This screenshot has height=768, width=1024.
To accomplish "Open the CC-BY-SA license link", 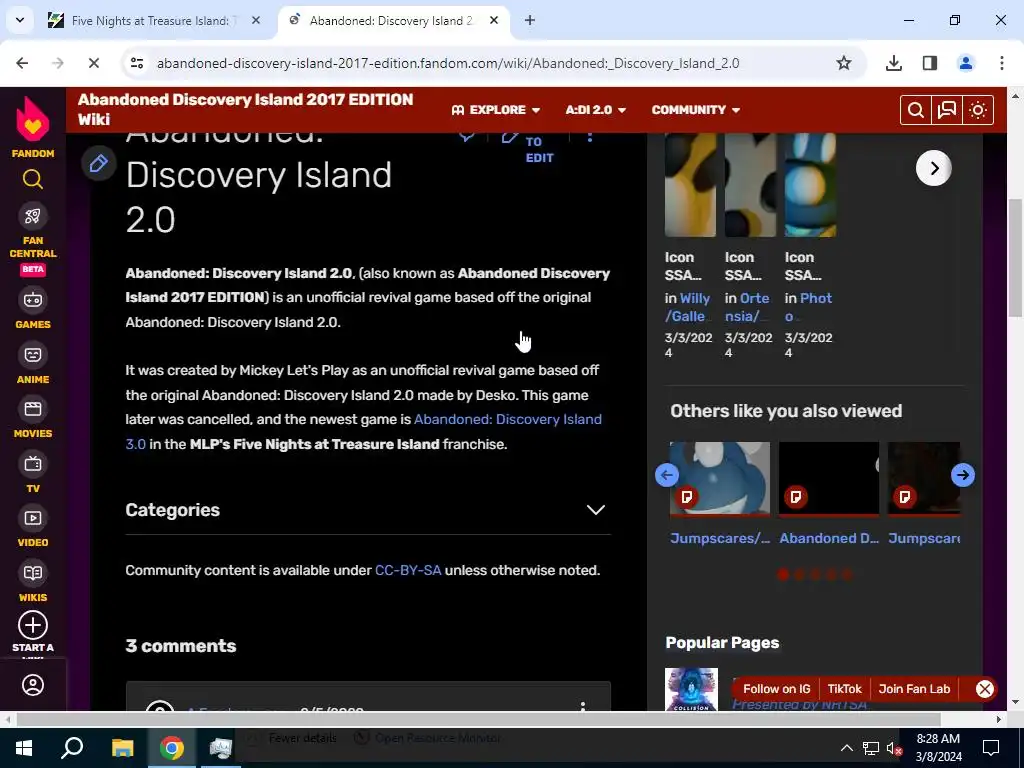I will [x=408, y=570].
